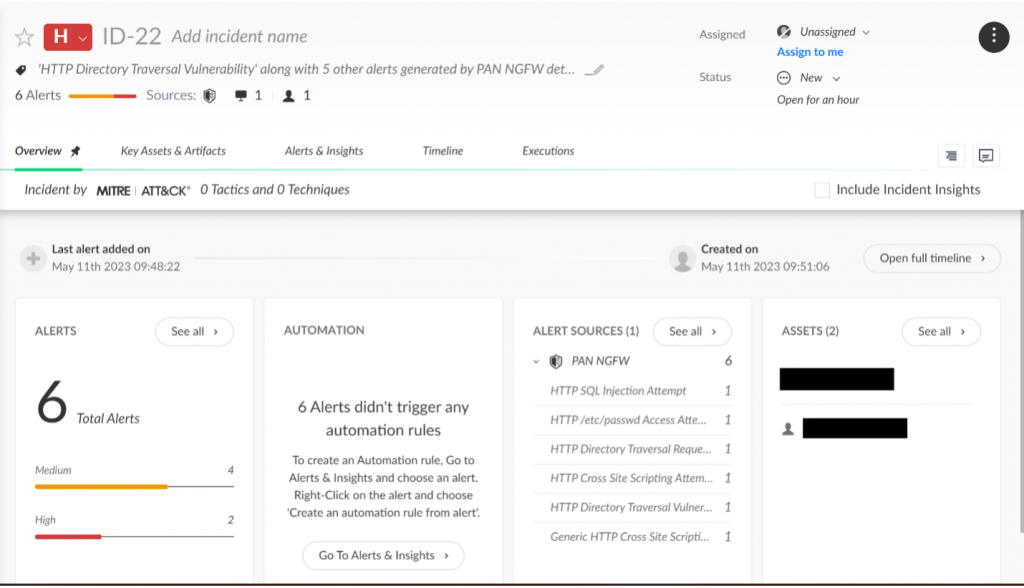The height and width of the screenshot is (588, 1024).
Task: Open the three-dot more options menu
Action: pos(993,37)
